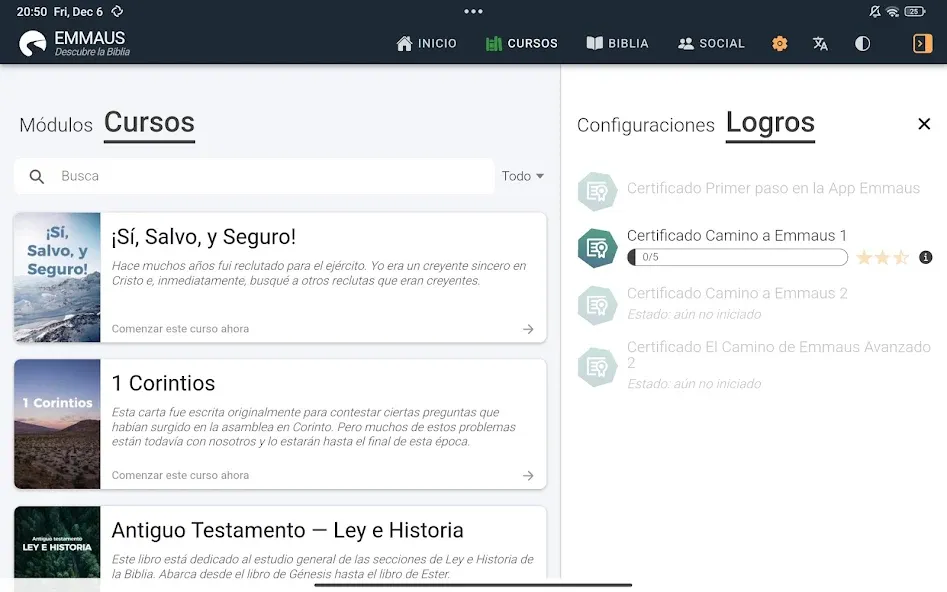Open the language translate icon

point(820,43)
